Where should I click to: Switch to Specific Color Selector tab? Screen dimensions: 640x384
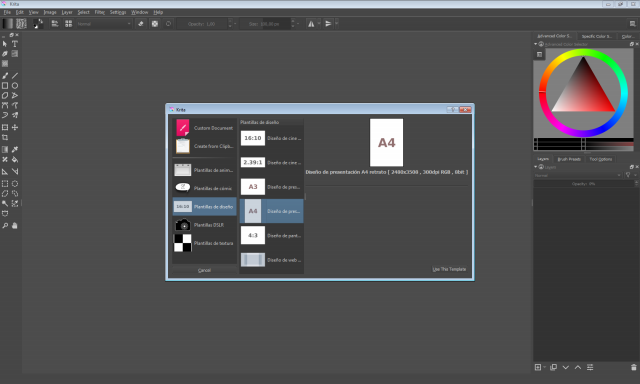pyautogui.click(x=596, y=36)
